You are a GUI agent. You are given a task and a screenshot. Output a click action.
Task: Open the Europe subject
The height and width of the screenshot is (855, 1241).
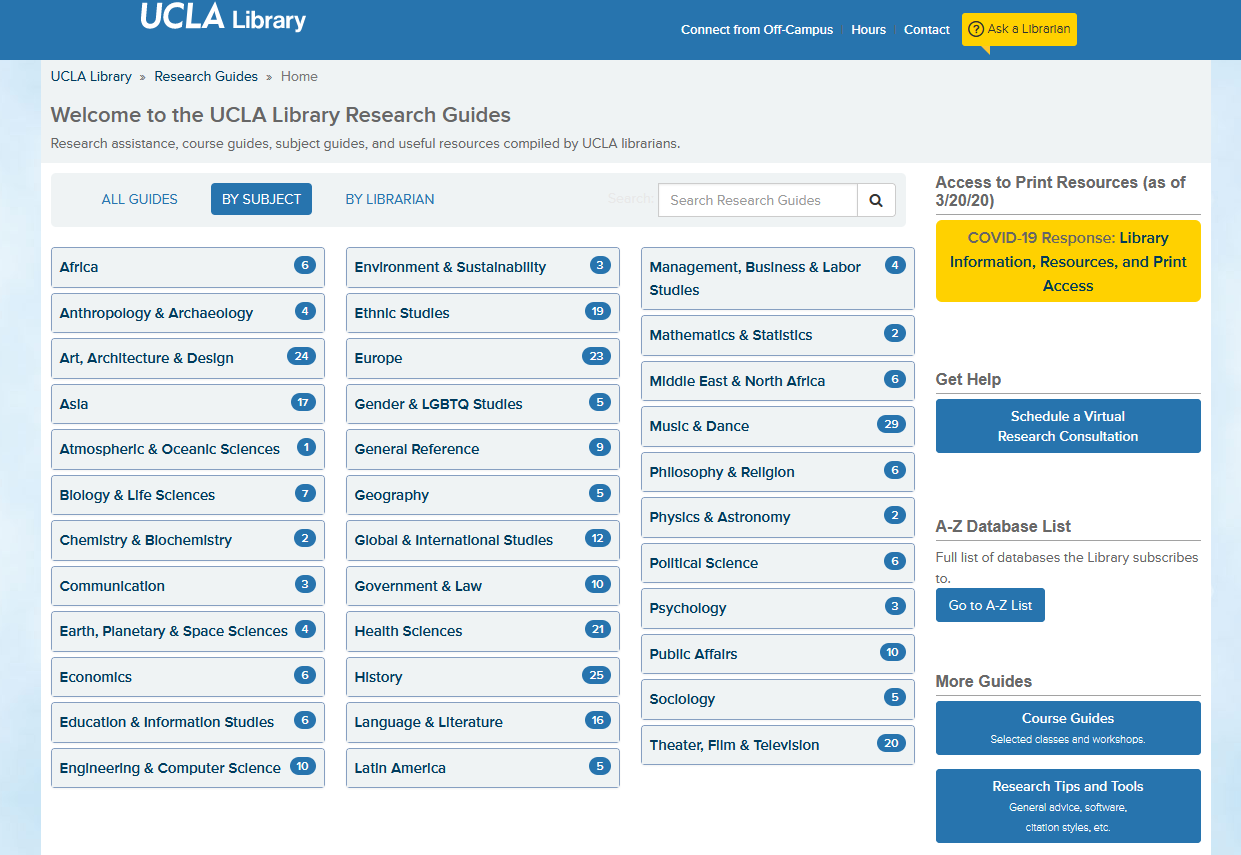point(483,358)
